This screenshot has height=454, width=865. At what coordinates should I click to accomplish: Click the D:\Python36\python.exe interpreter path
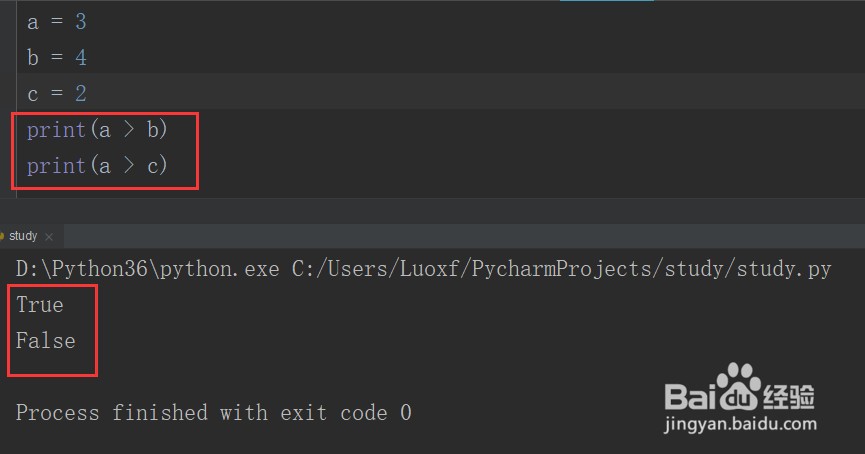[x=147, y=269]
